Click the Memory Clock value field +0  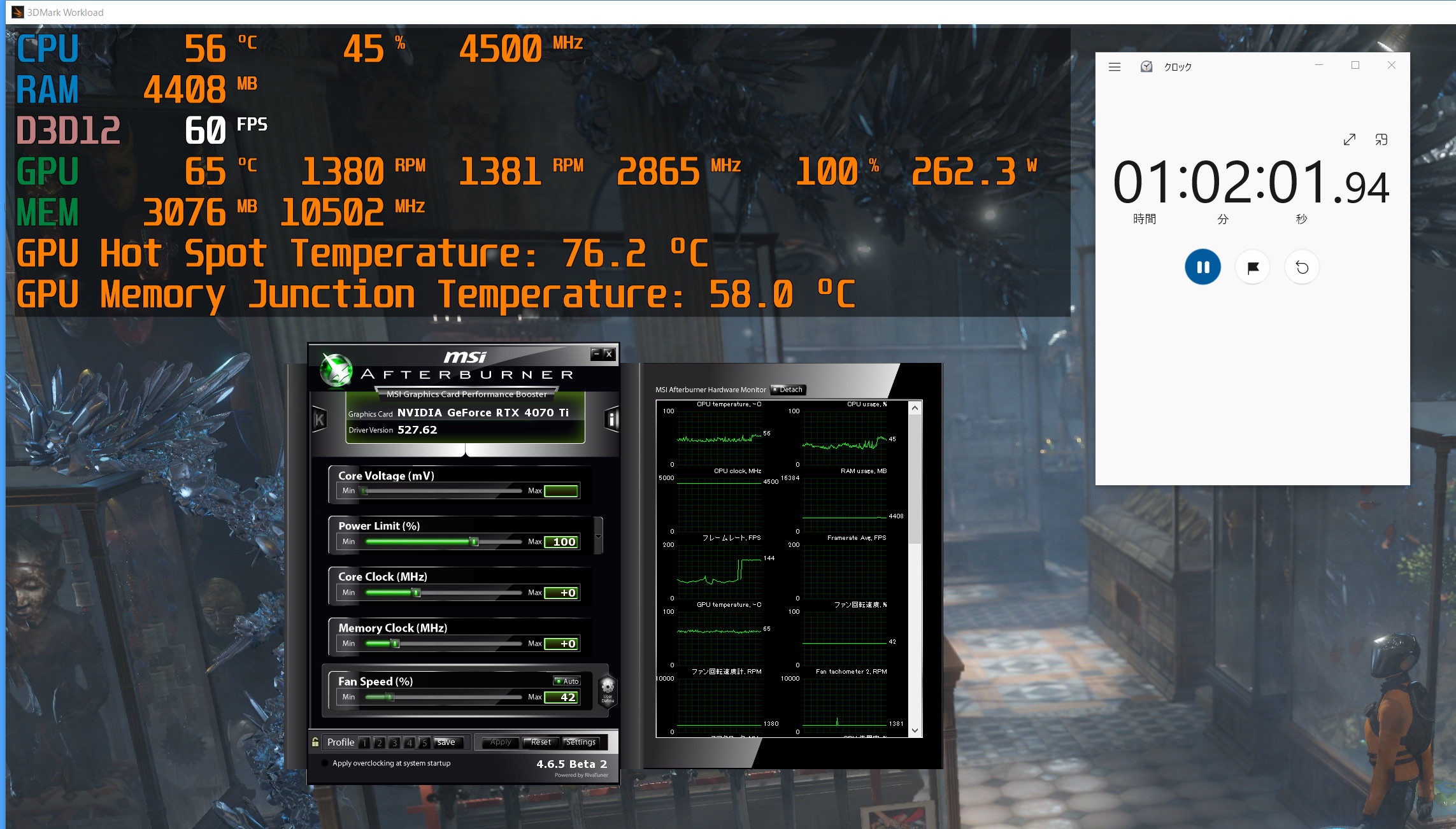[561, 644]
